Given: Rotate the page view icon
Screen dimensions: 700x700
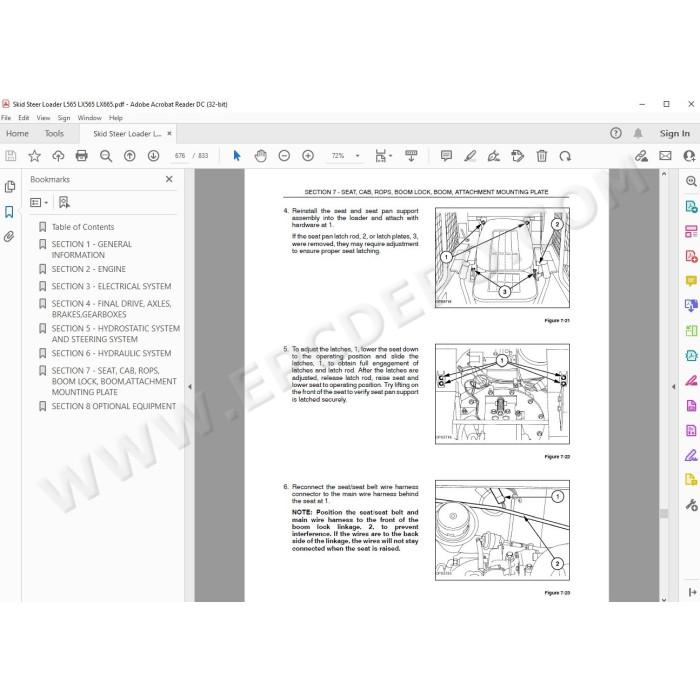Looking at the screenshot, I should (565, 156).
